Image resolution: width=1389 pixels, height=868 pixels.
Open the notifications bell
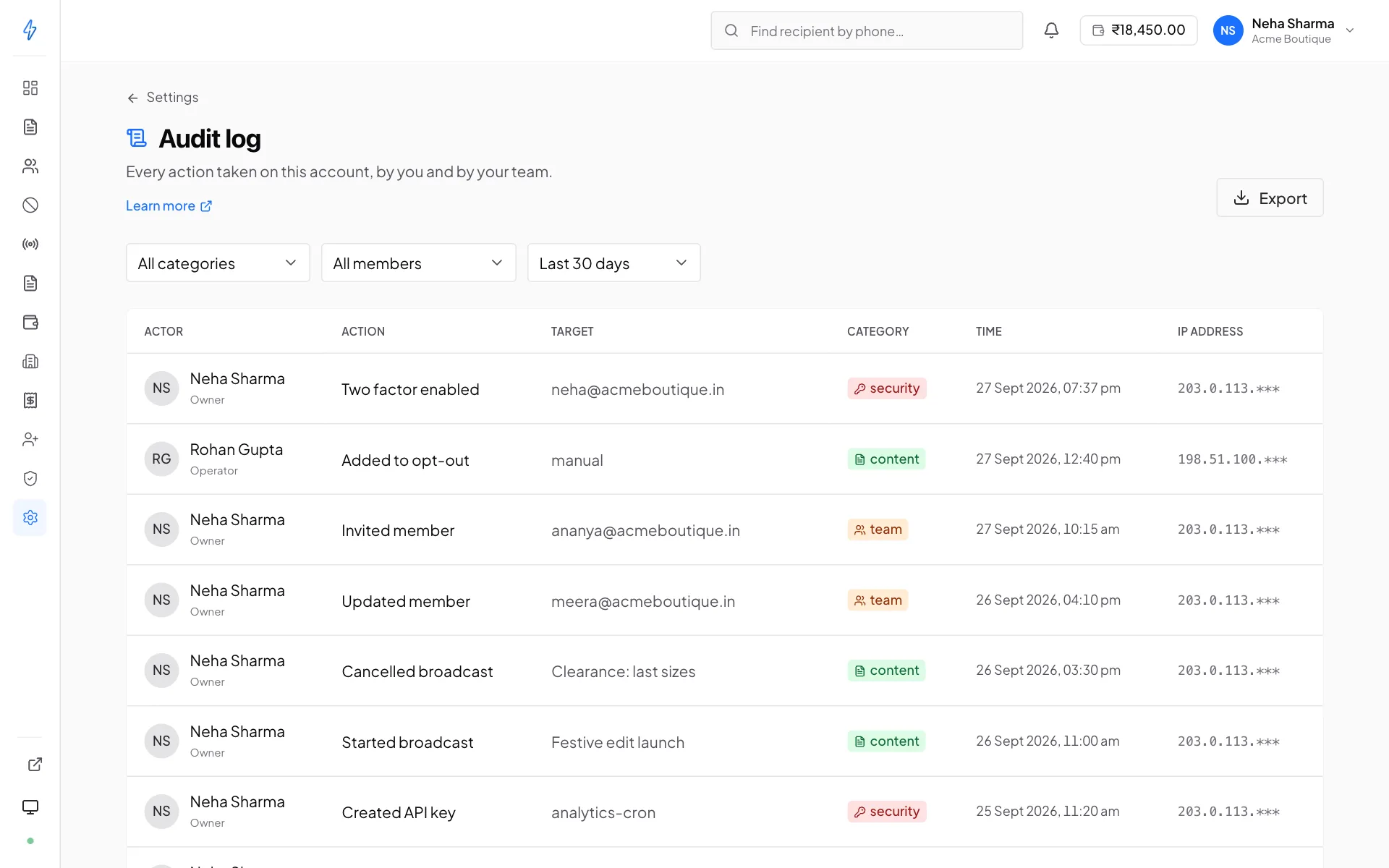(1051, 30)
